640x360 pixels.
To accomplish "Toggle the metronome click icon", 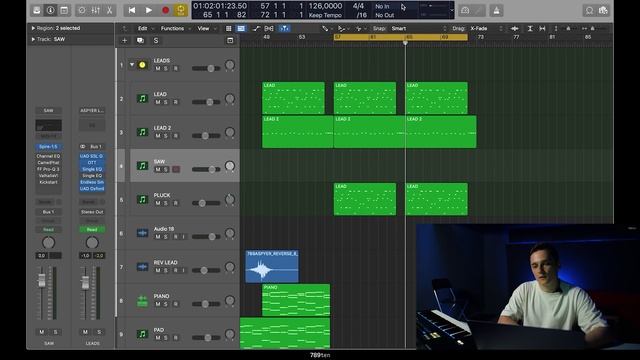I will tap(496, 11).
